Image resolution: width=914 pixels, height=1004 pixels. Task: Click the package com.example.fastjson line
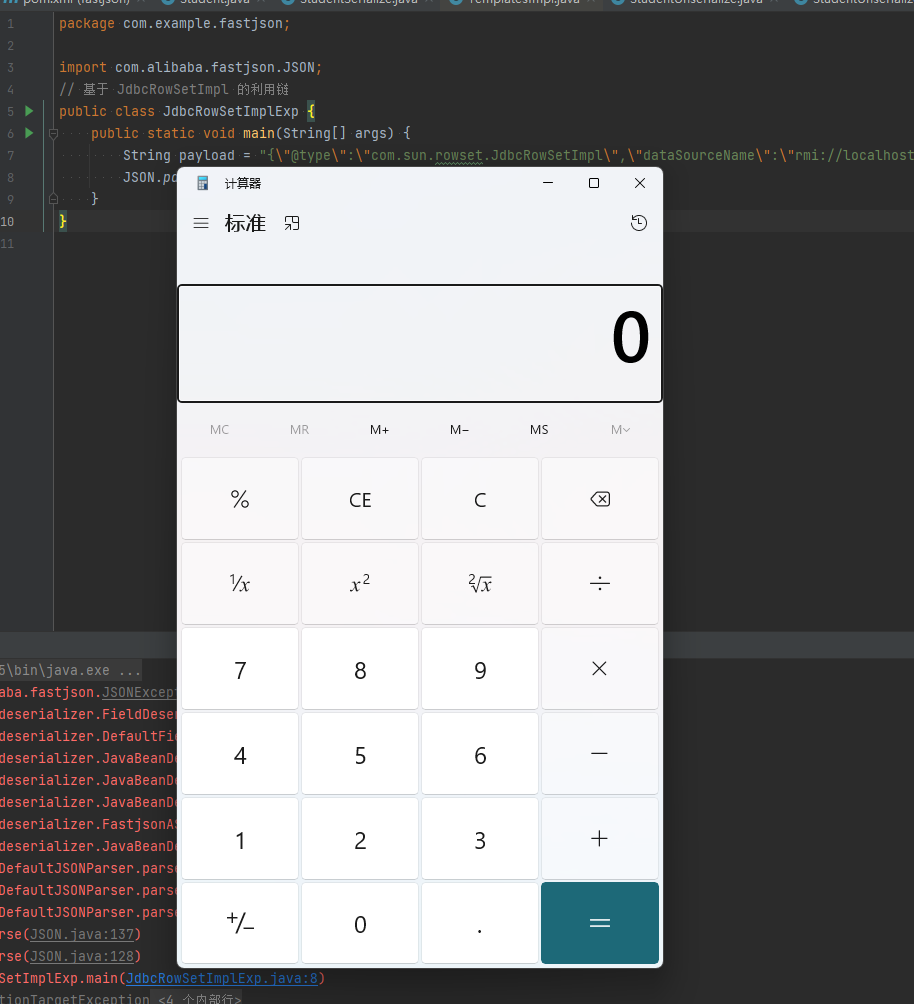(x=175, y=24)
